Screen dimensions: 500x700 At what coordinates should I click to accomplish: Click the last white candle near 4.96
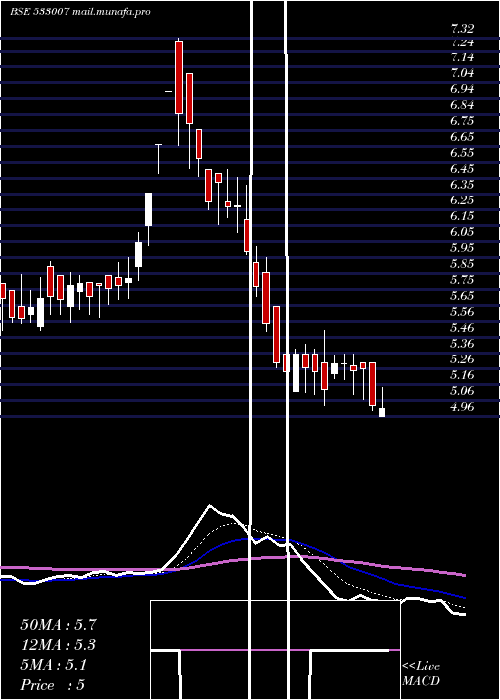382,412
